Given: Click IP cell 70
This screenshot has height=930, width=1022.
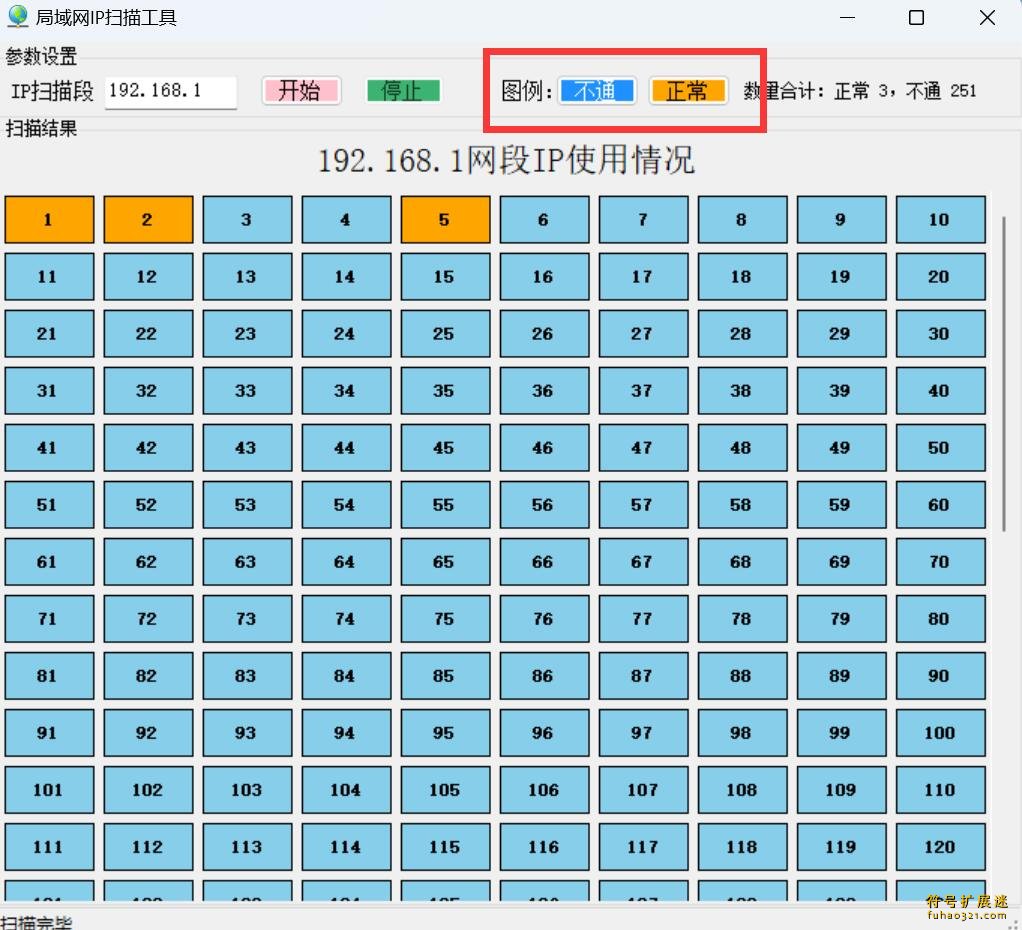Looking at the screenshot, I should (941, 562).
